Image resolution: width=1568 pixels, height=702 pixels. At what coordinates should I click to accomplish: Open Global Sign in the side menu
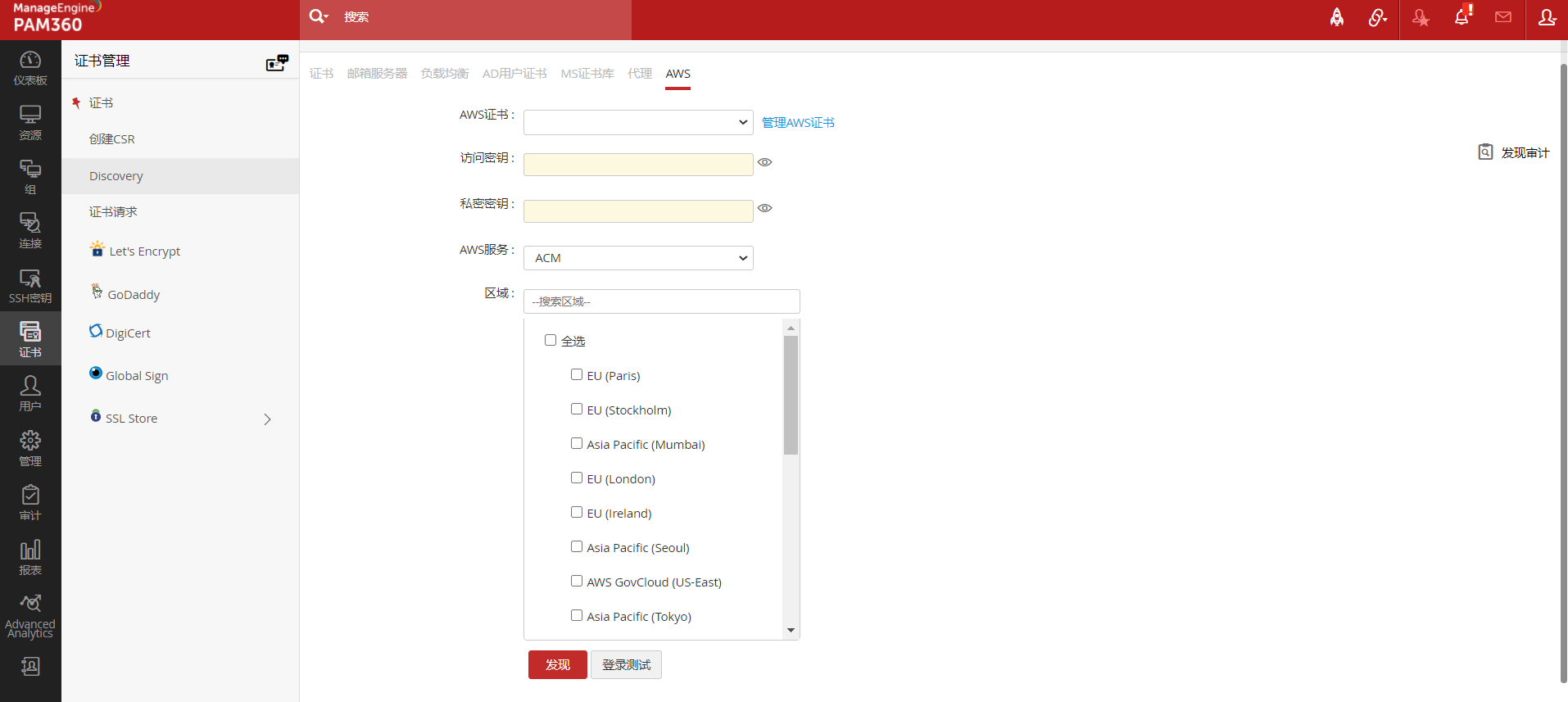(129, 375)
